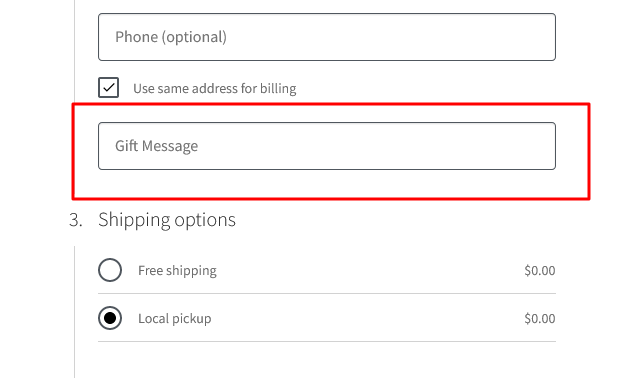The height and width of the screenshot is (383, 635).
Task: Click the 'Gift Message' placeholder text
Action: click(x=156, y=146)
